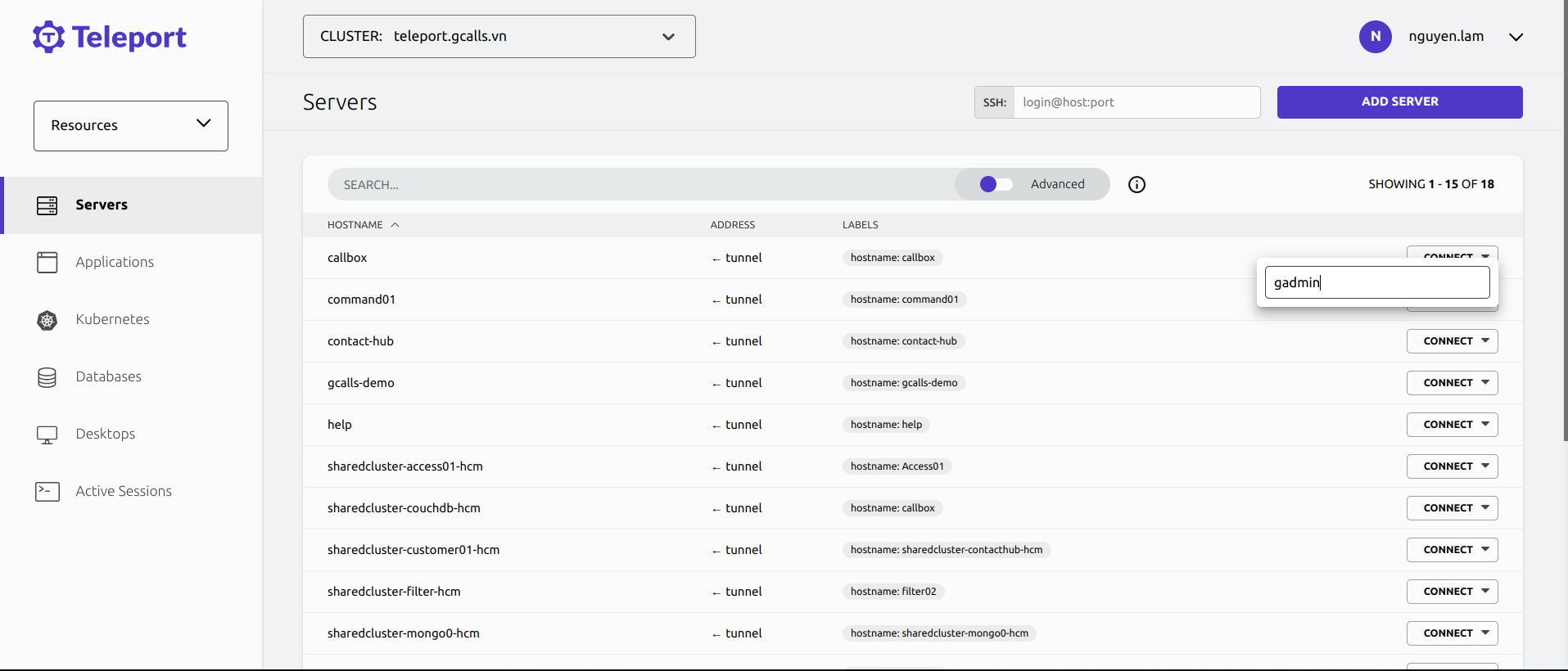Click the user avatar N circle
The height and width of the screenshot is (671, 1568).
1375,37
